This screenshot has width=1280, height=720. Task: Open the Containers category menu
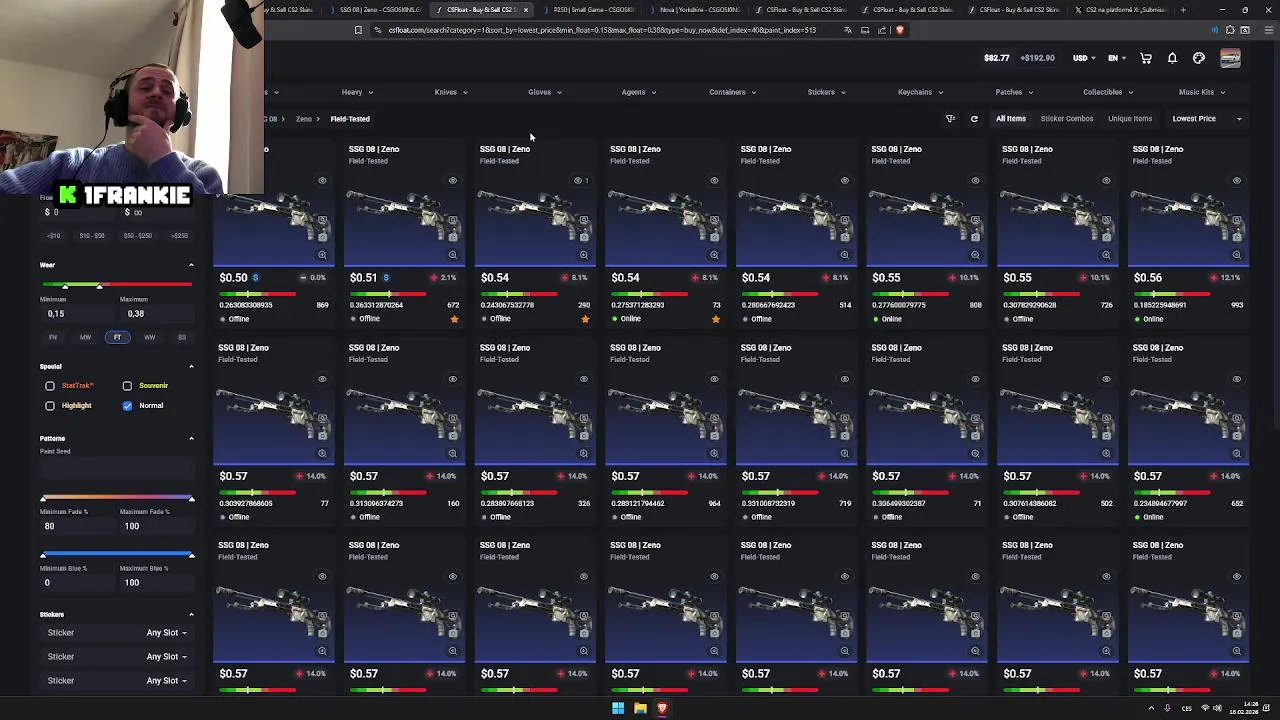732,92
